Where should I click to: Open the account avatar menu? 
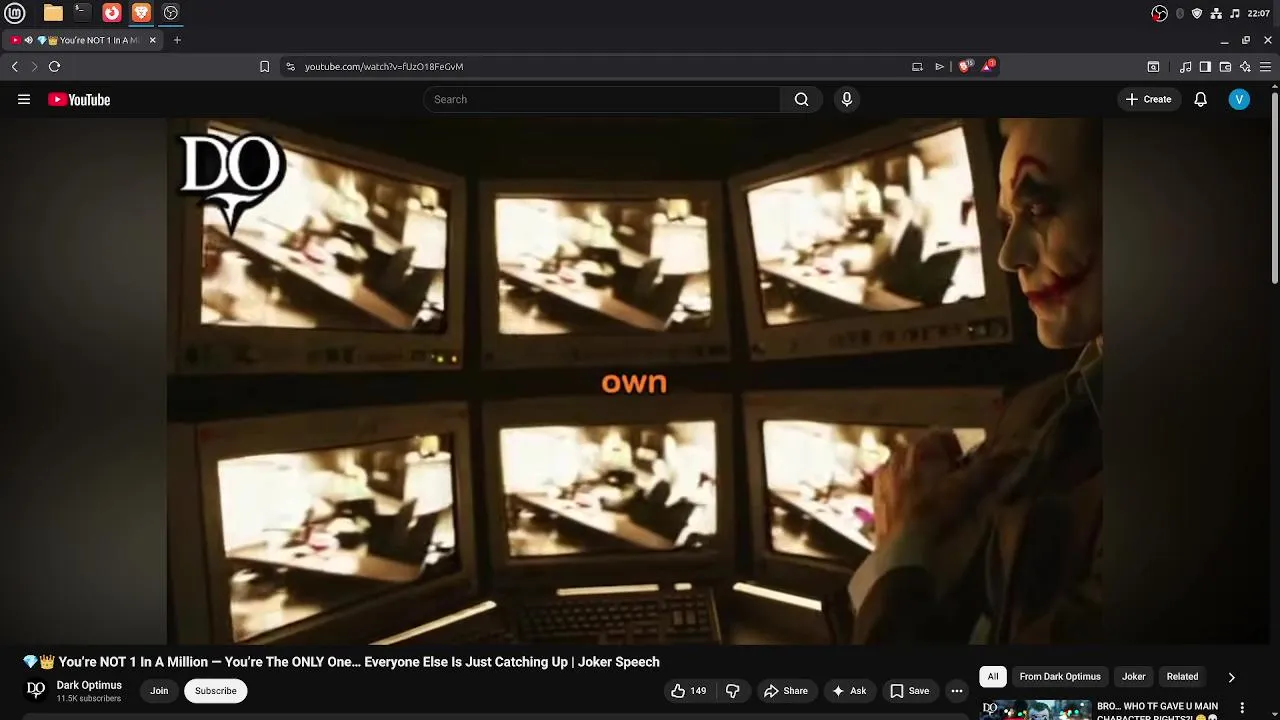[x=1239, y=99]
